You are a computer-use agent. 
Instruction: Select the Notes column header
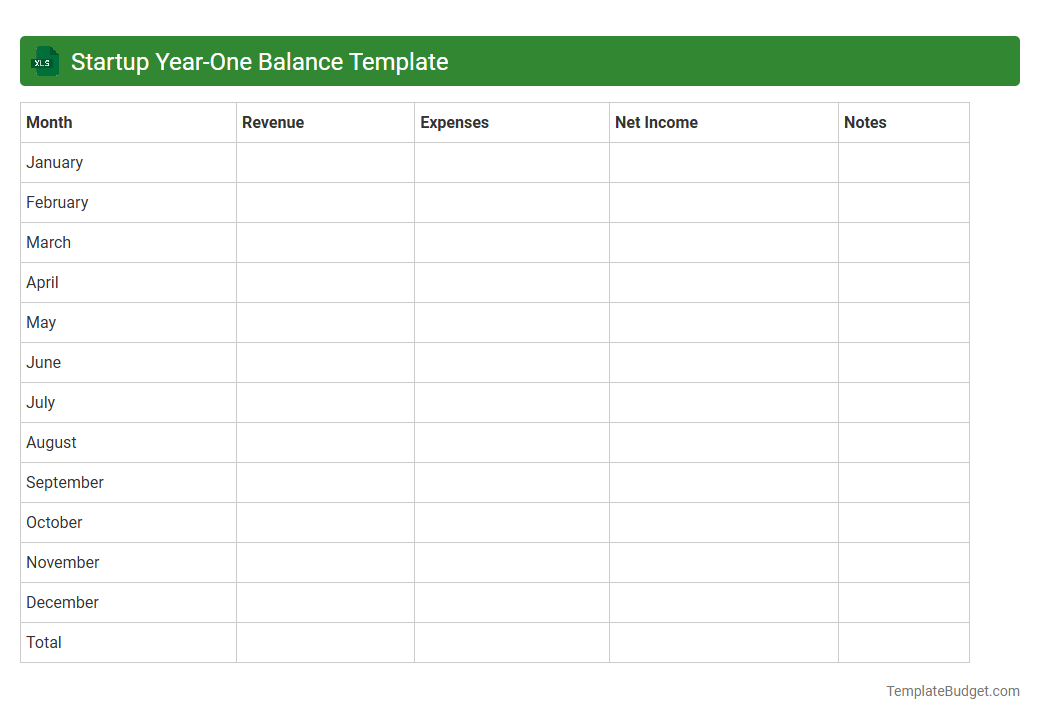pos(865,122)
